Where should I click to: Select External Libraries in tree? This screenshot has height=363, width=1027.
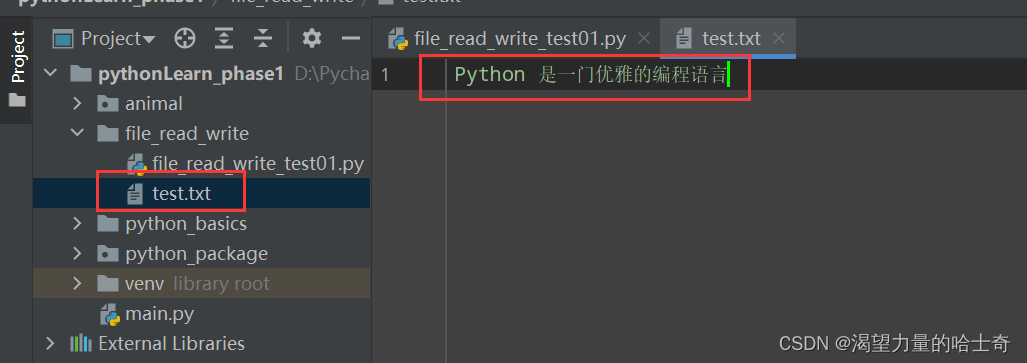(172, 343)
